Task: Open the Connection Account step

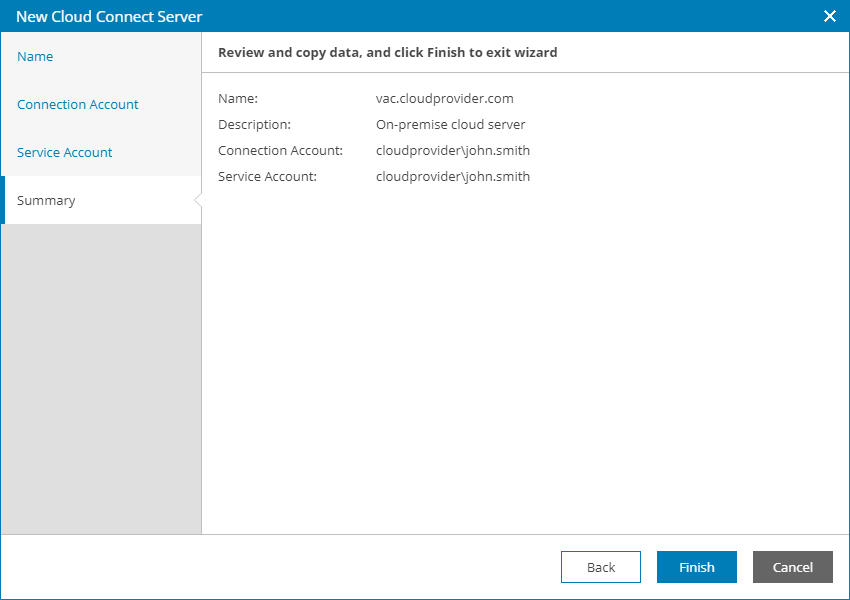Action: click(x=78, y=105)
